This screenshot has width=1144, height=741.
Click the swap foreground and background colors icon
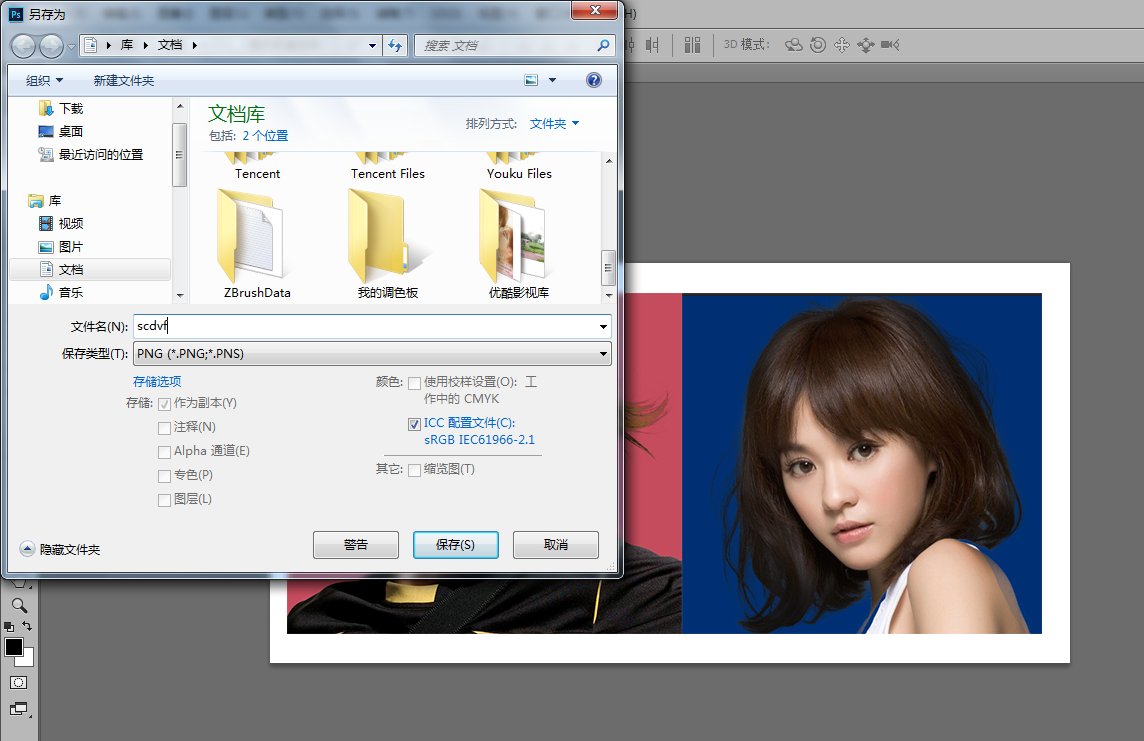click(26, 624)
